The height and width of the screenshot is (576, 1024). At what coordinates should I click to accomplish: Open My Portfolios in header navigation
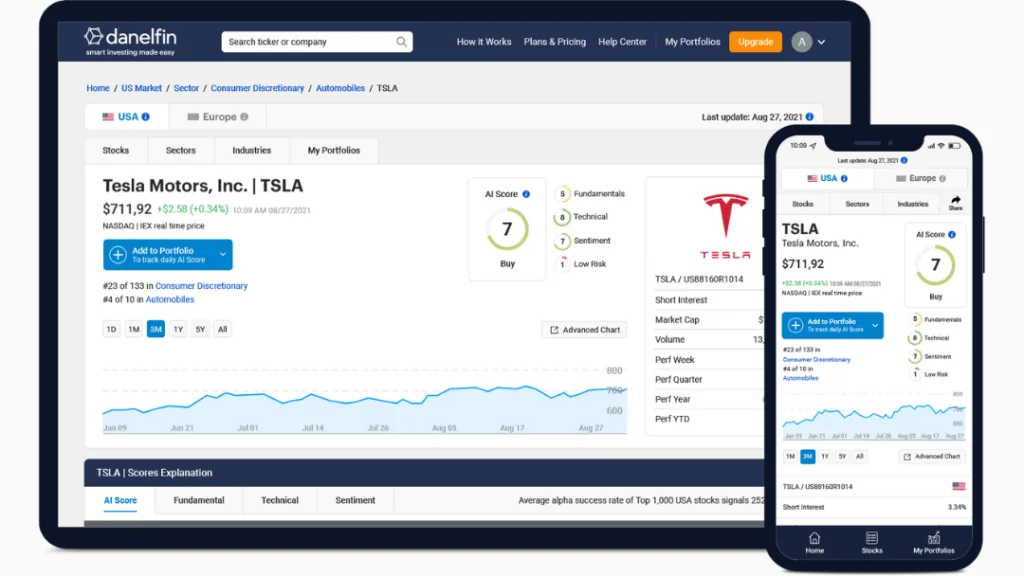(x=692, y=42)
